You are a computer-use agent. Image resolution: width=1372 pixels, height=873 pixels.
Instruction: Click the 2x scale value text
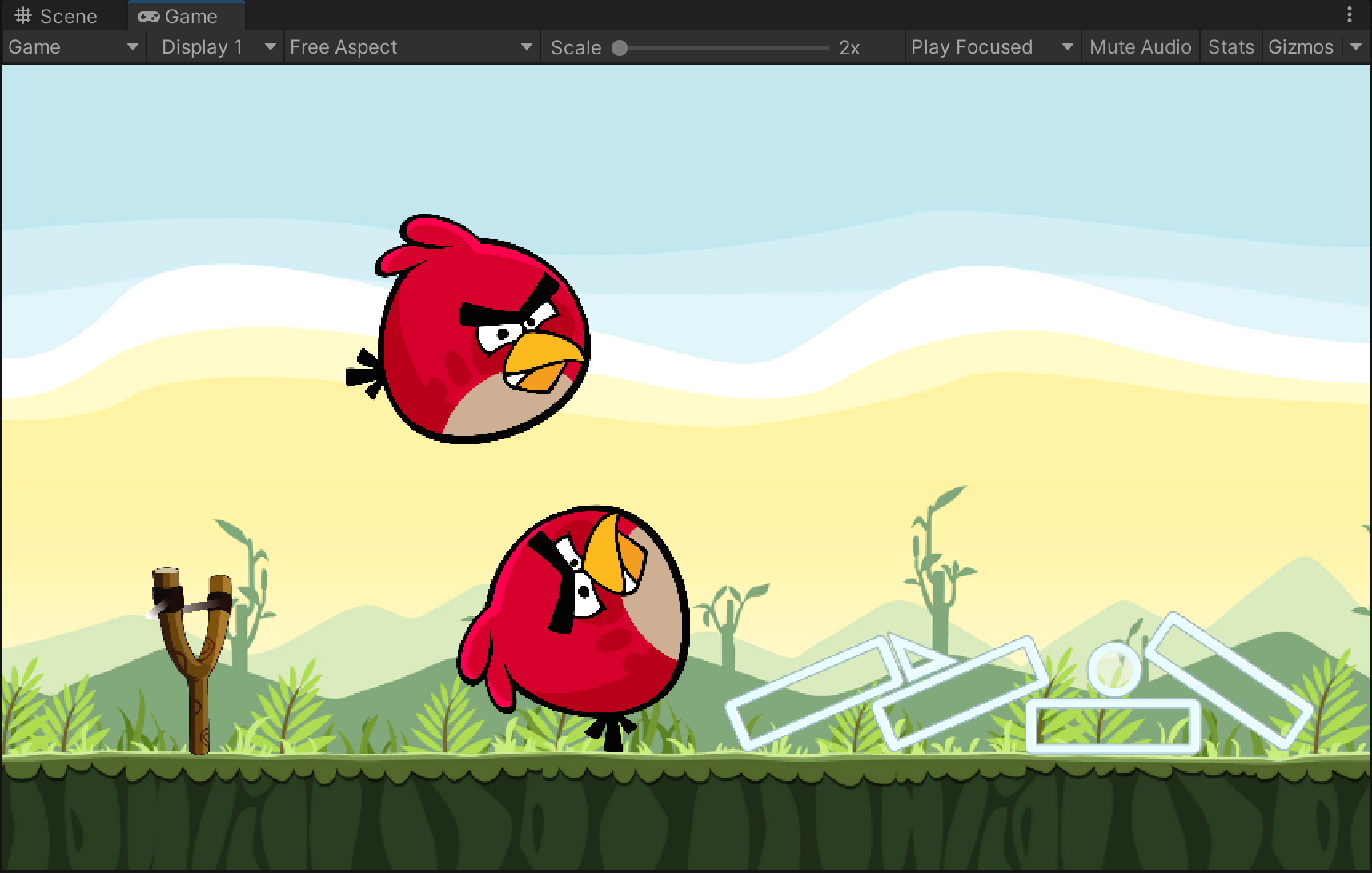pos(849,48)
